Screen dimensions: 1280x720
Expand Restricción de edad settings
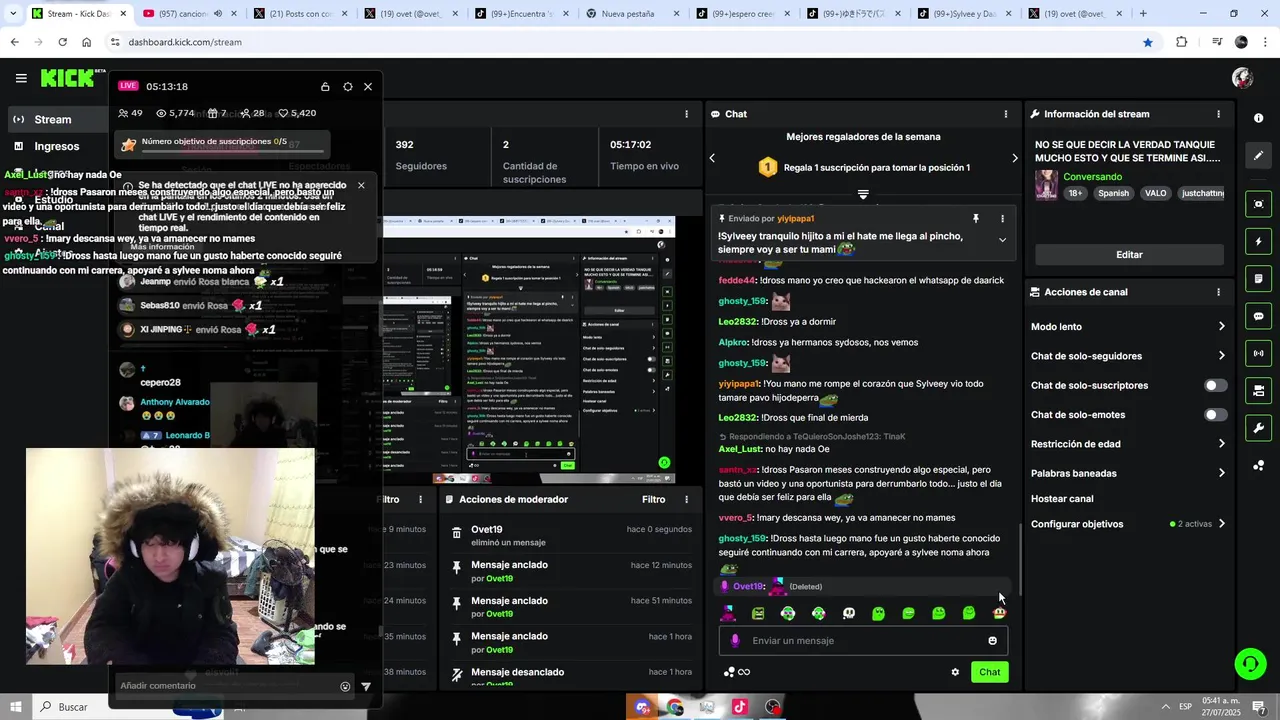[x=1221, y=444]
